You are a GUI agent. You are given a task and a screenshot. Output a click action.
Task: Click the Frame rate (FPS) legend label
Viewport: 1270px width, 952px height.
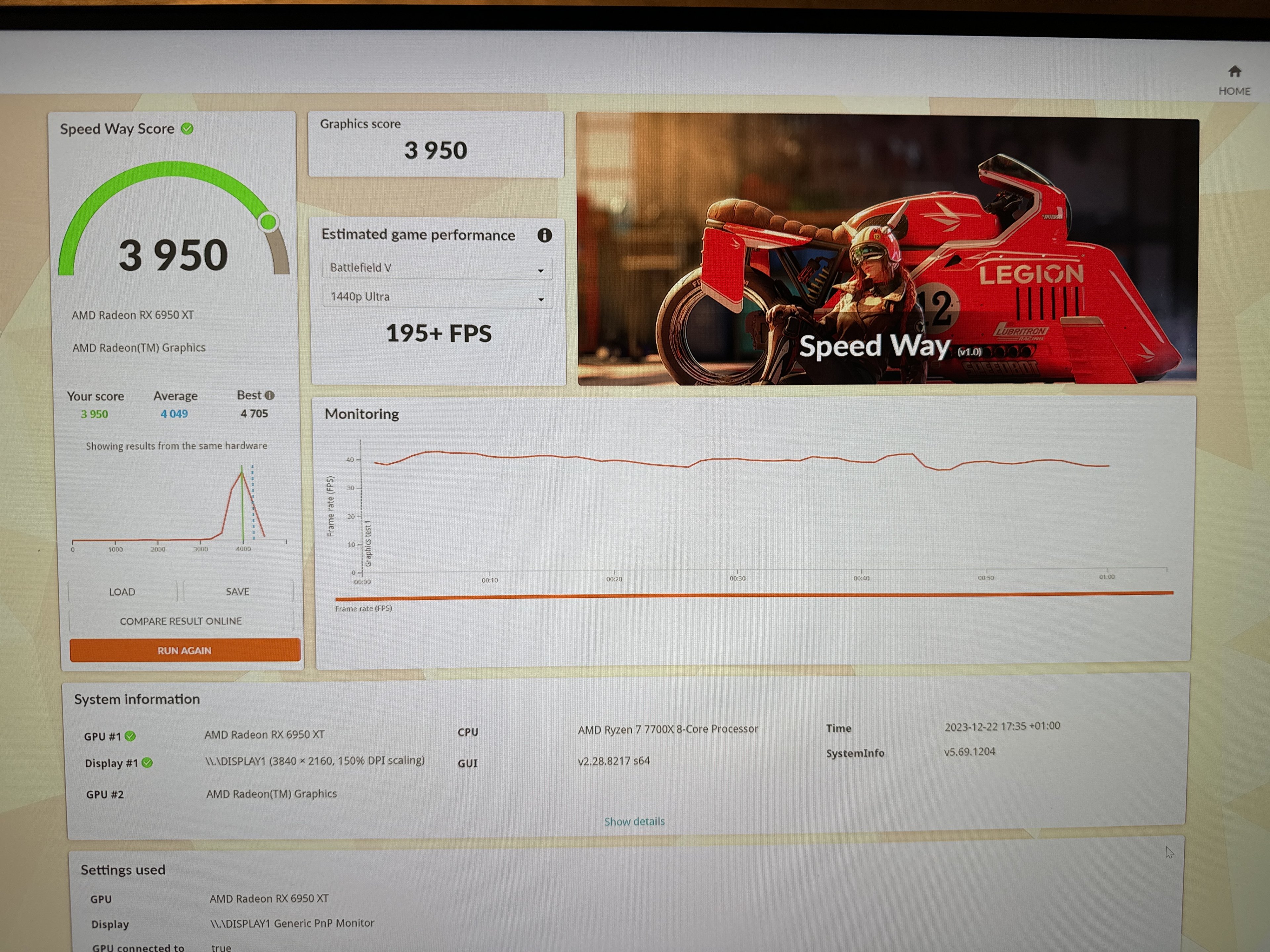[x=363, y=608]
